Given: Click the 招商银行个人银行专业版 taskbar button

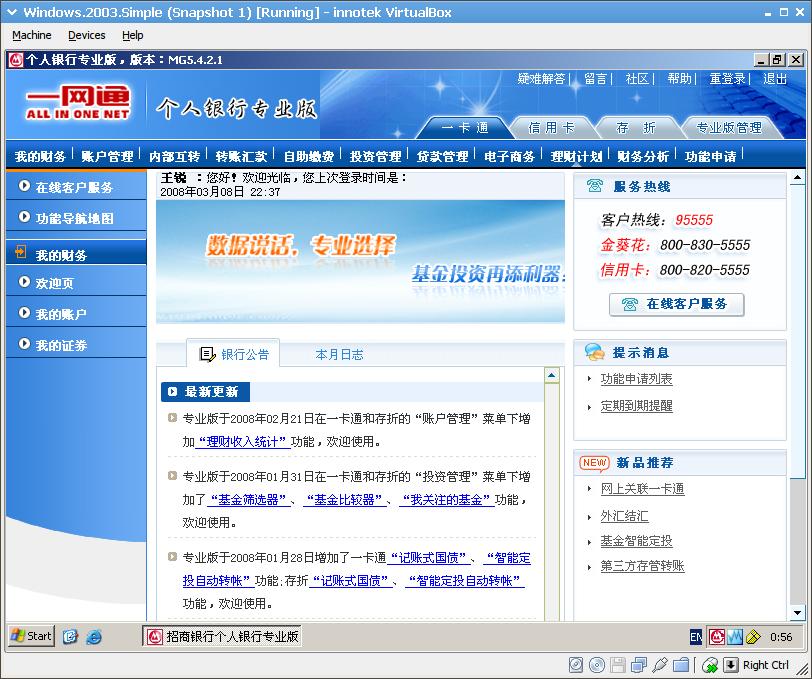Looking at the screenshot, I should (222, 636).
